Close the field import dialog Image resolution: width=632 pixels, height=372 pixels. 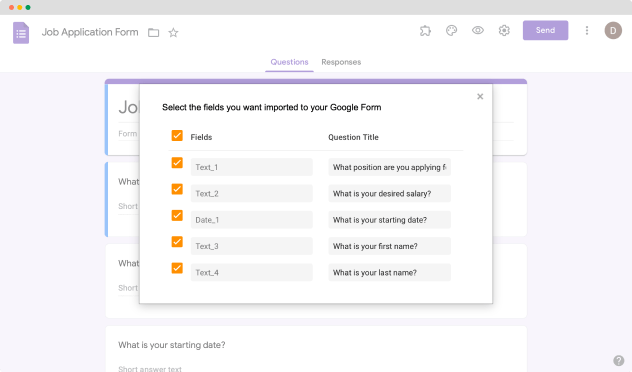(480, 96)
